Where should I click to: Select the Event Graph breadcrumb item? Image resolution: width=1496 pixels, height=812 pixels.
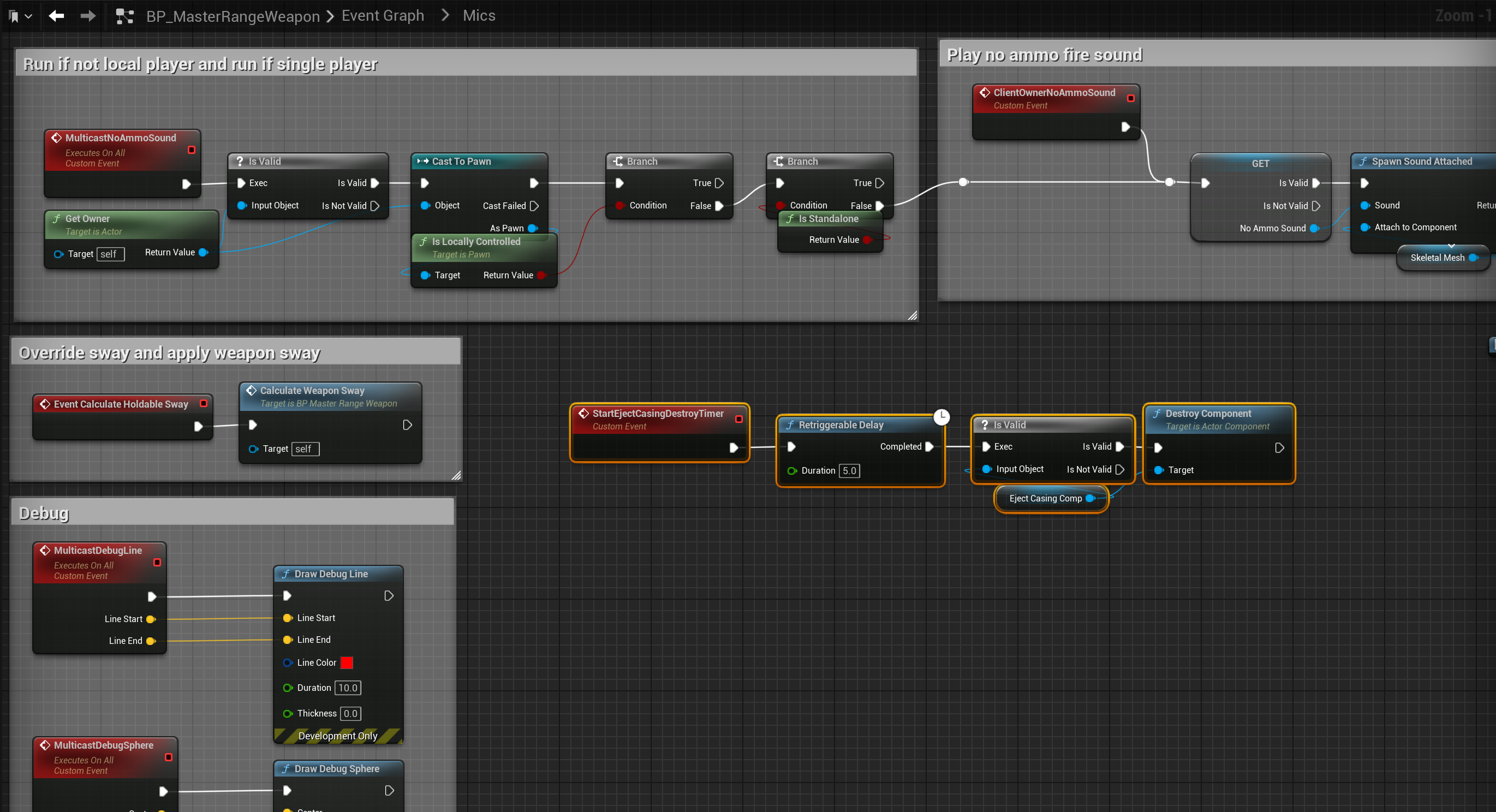click(x=383, y=16)
